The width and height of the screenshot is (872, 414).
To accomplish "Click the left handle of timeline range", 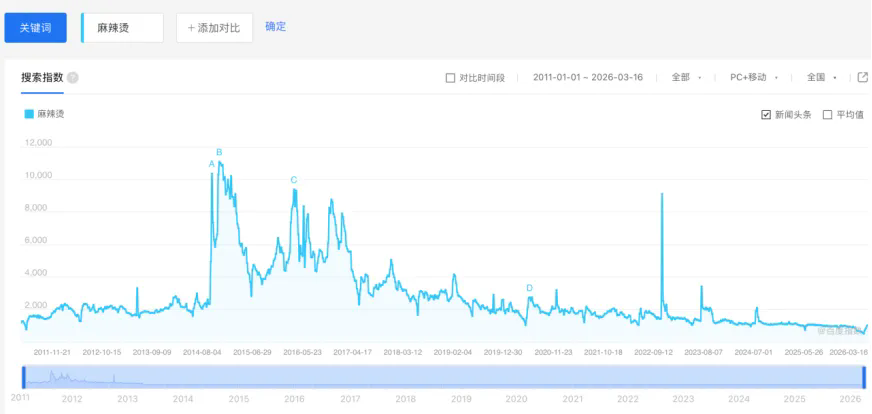I will [x=23, y=377].
